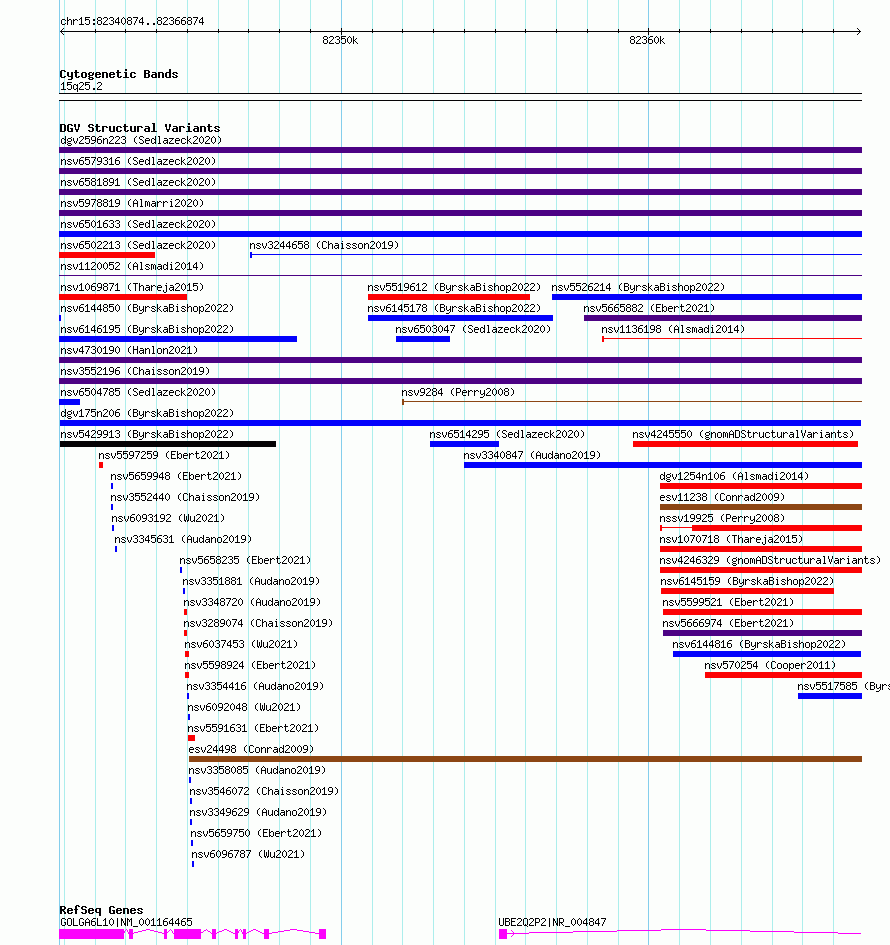The width and height of the screenshot is (890, 945).
Task: Click the nsv4730190 (Hanlon2021) label
Action: point(129,351)
